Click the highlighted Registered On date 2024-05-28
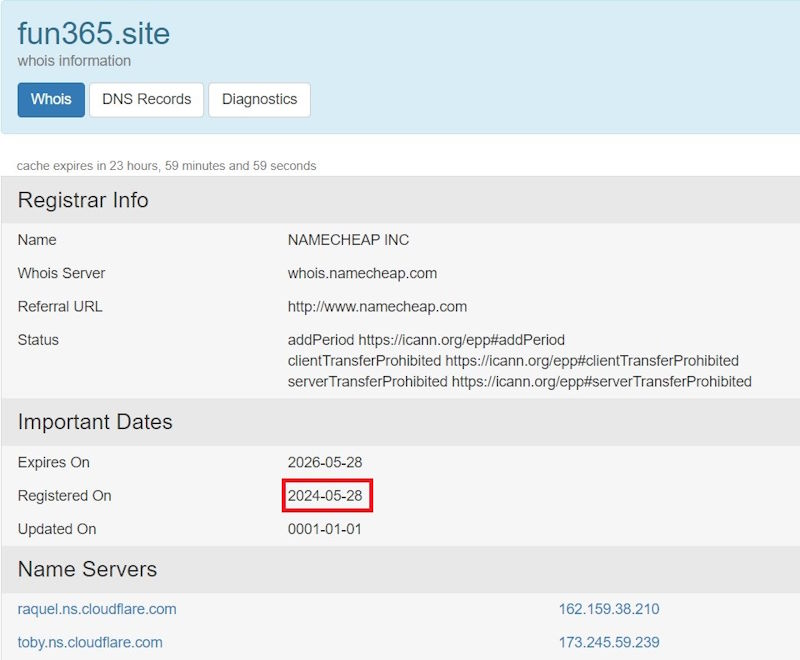The width and height of the screenshot is (800, 660). click(329, 495)
